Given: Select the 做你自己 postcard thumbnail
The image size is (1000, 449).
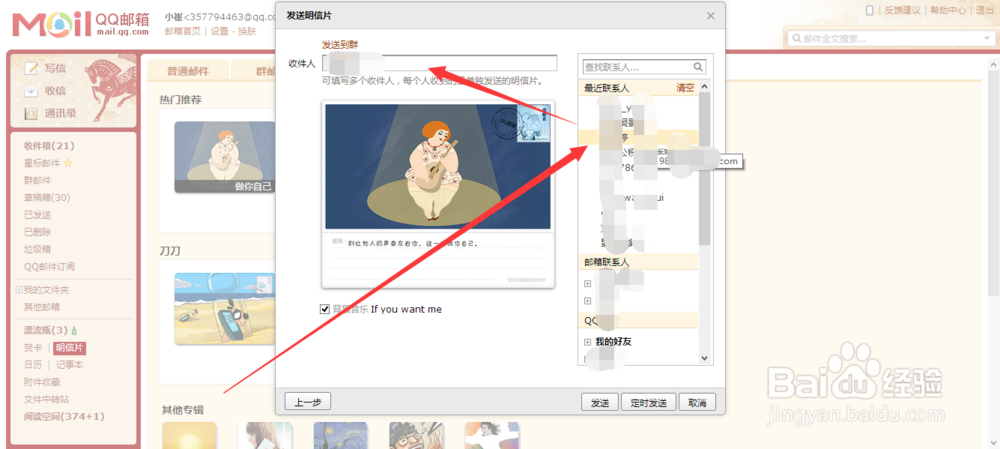Looking at the screenshot, I should pos(225,158).
